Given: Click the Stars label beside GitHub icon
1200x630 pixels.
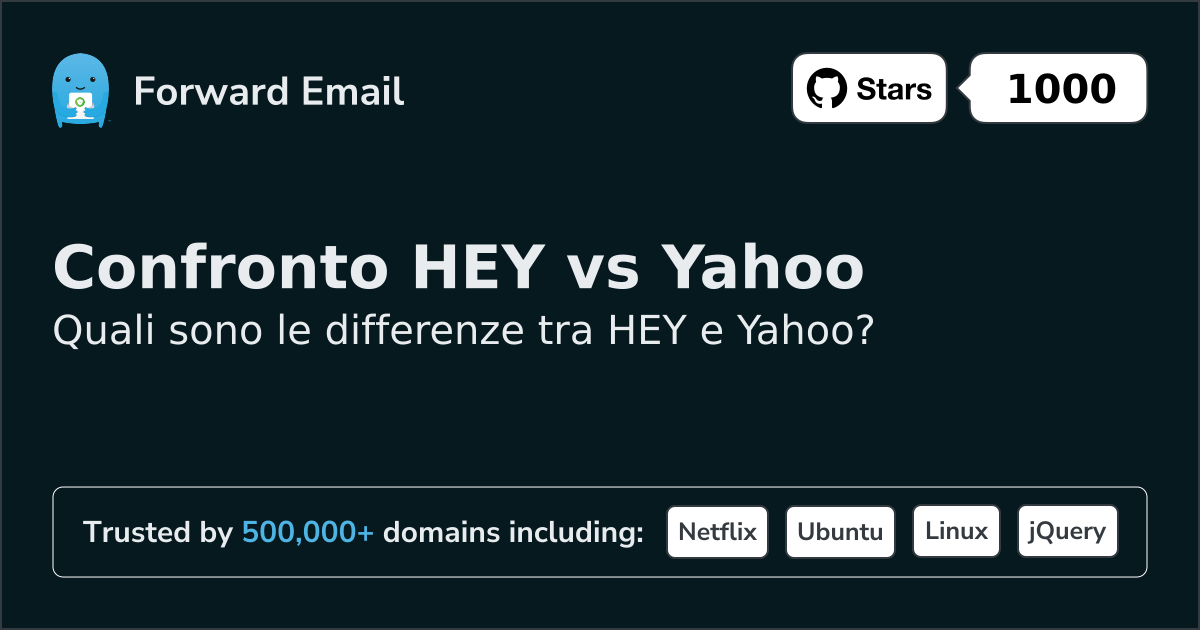Looking at the screenshot, I should [x=893, y=89].
